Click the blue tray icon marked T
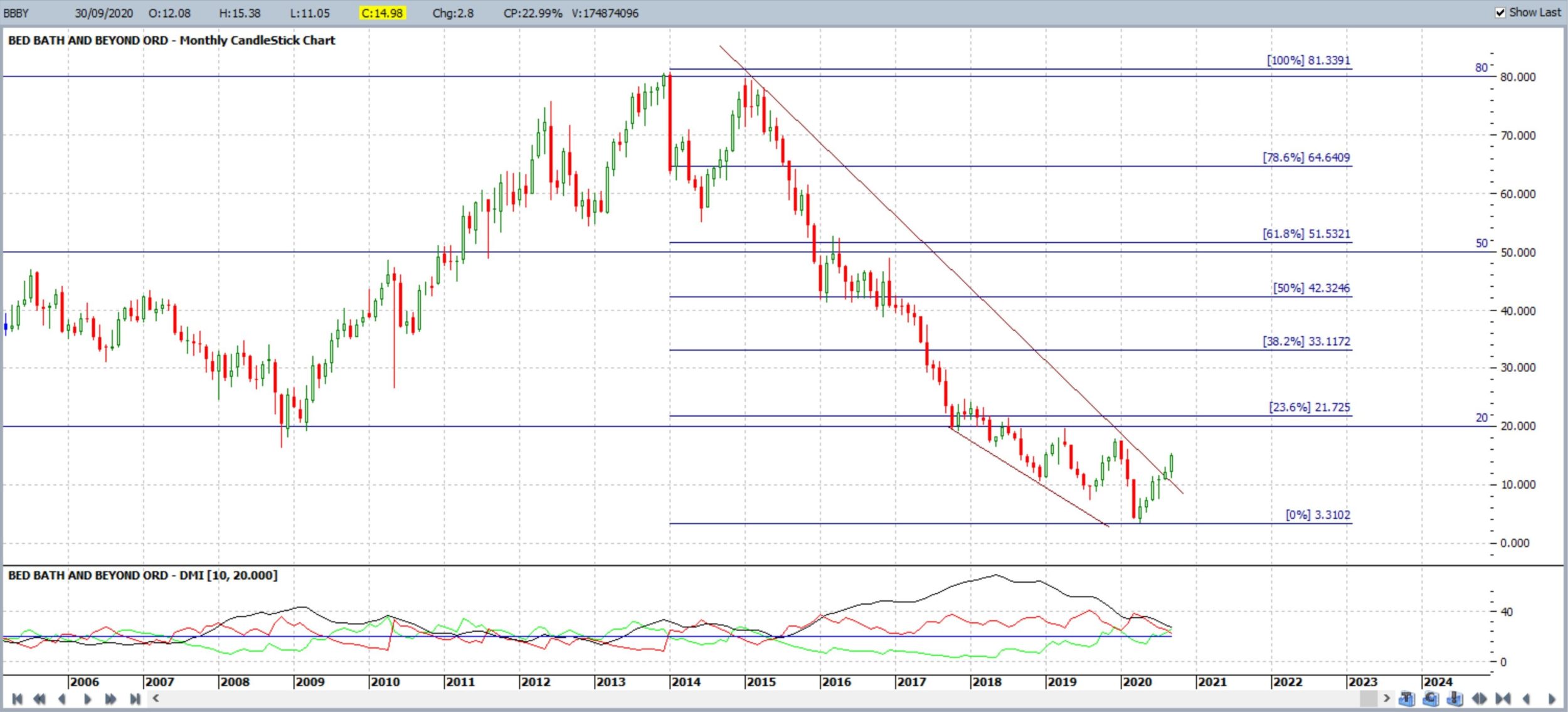This screenshot has height=712, width=1568. tap(1407, 699)
